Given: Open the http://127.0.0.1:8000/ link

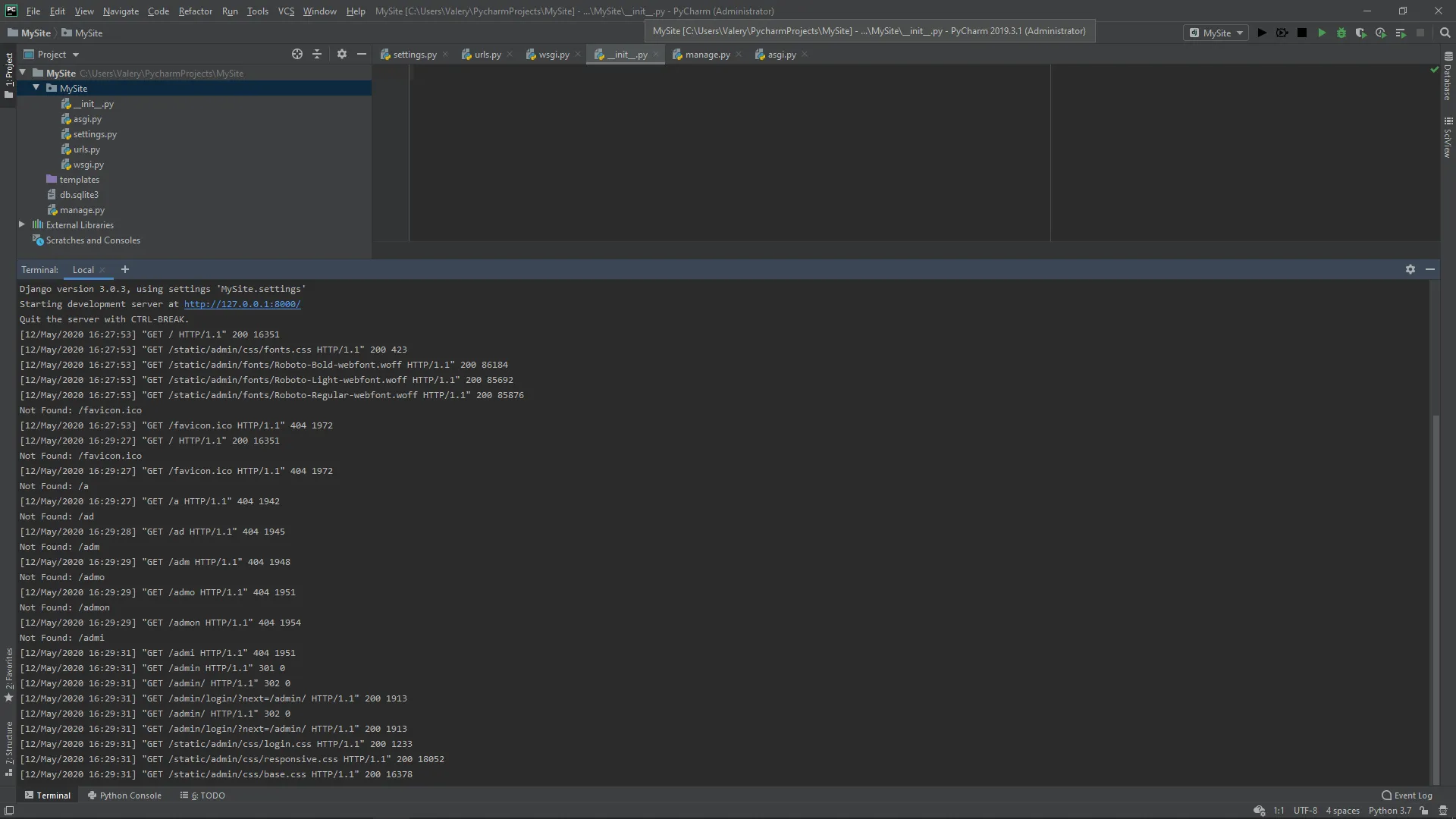Looking at the screenshot, I should click(x=242, y=304).
